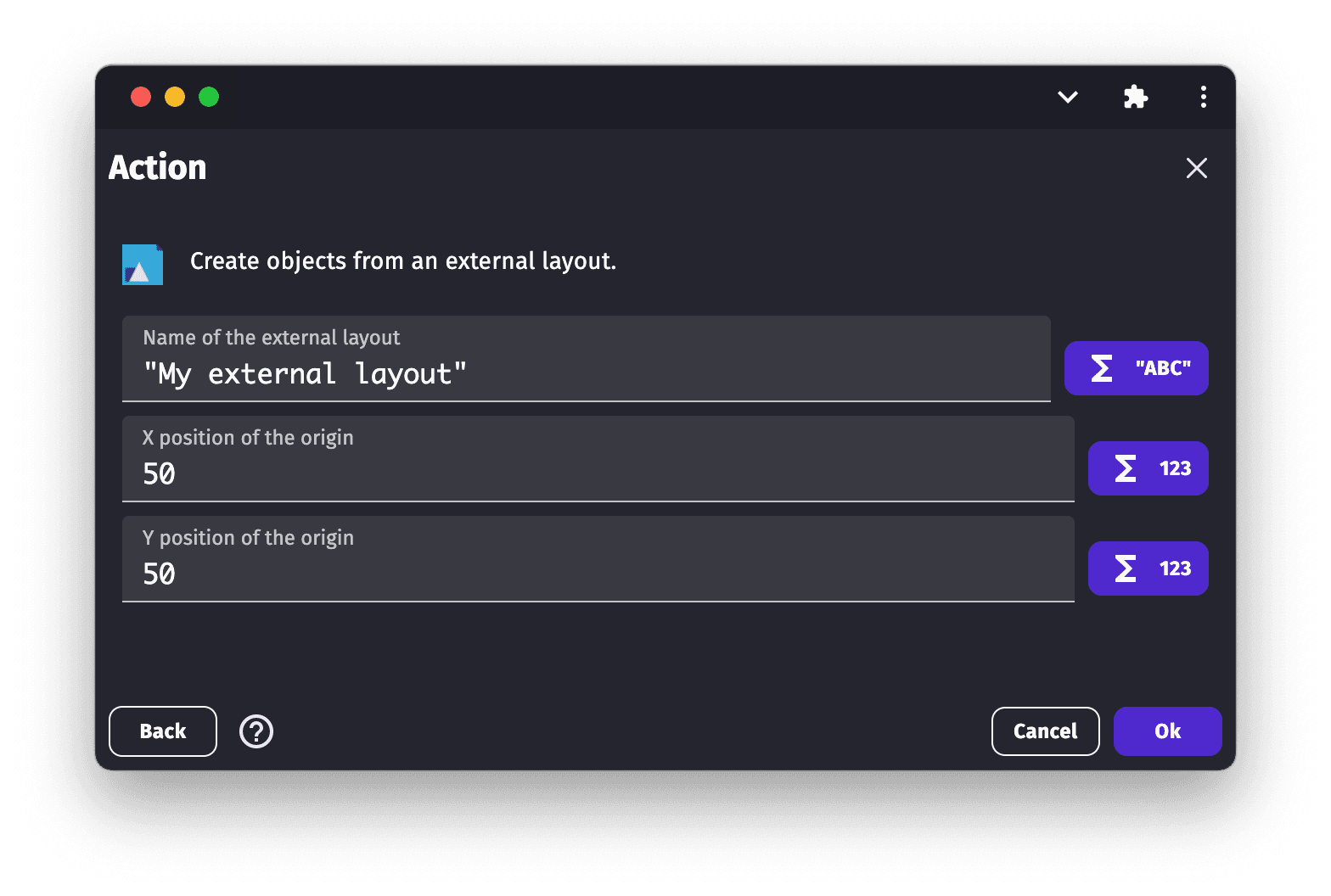1331x896 pixels.
Task: Open the three-dot vertical menu
Action: [1203, 98]
